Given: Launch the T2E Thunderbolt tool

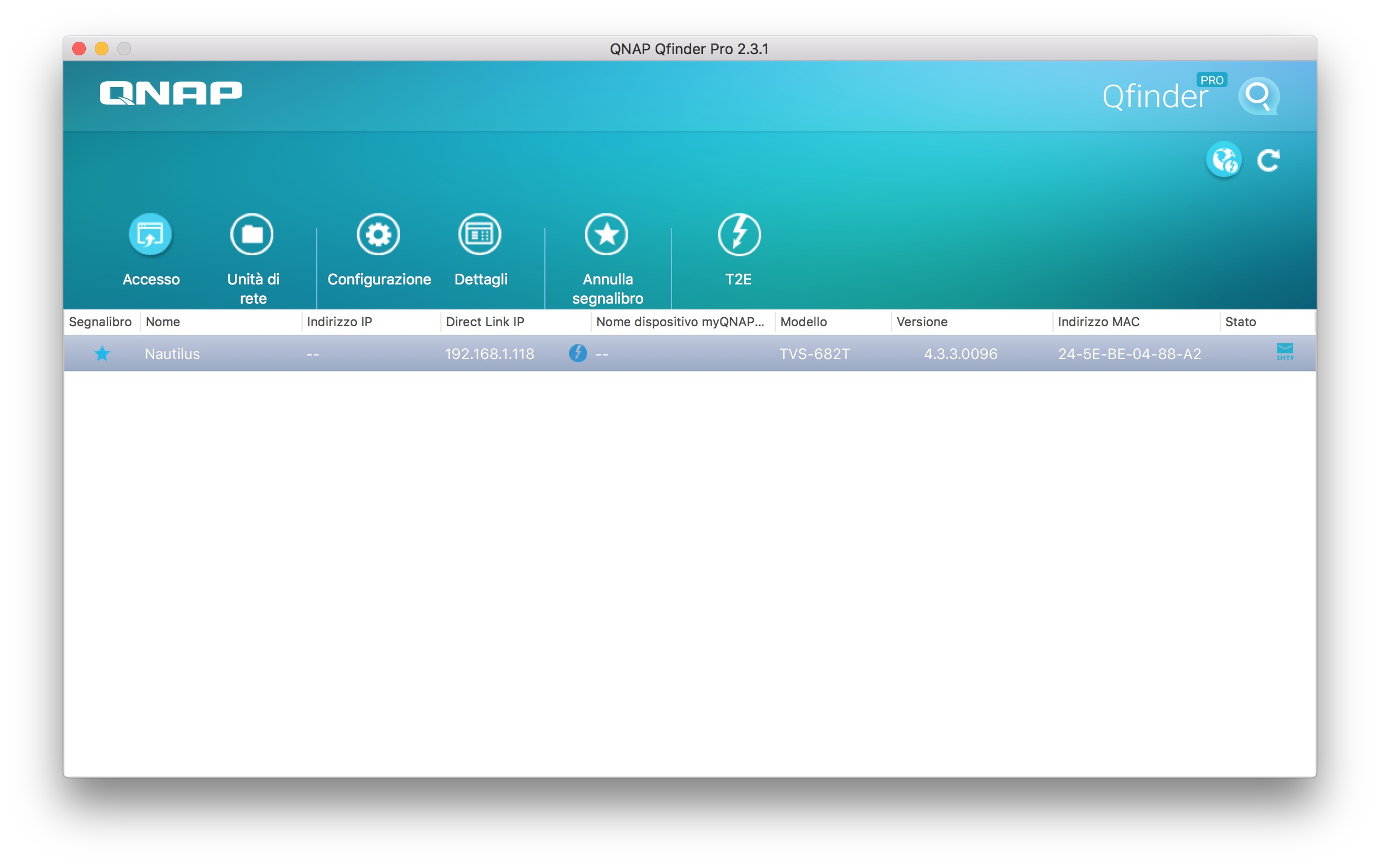Looking at the screenshot, I should pyautogui.click(x=739, y=235).
